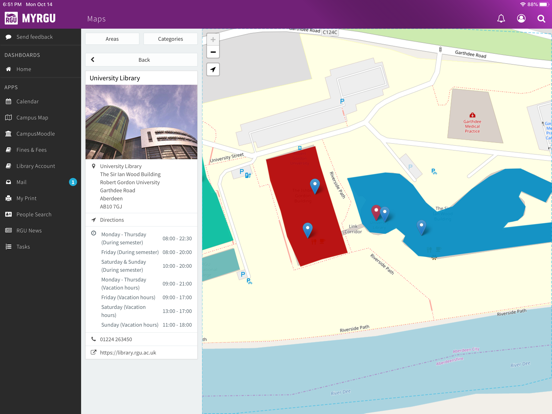Click the back chevron arrow
This screenshot has width=552, height=414.
(x=93, y=59)
